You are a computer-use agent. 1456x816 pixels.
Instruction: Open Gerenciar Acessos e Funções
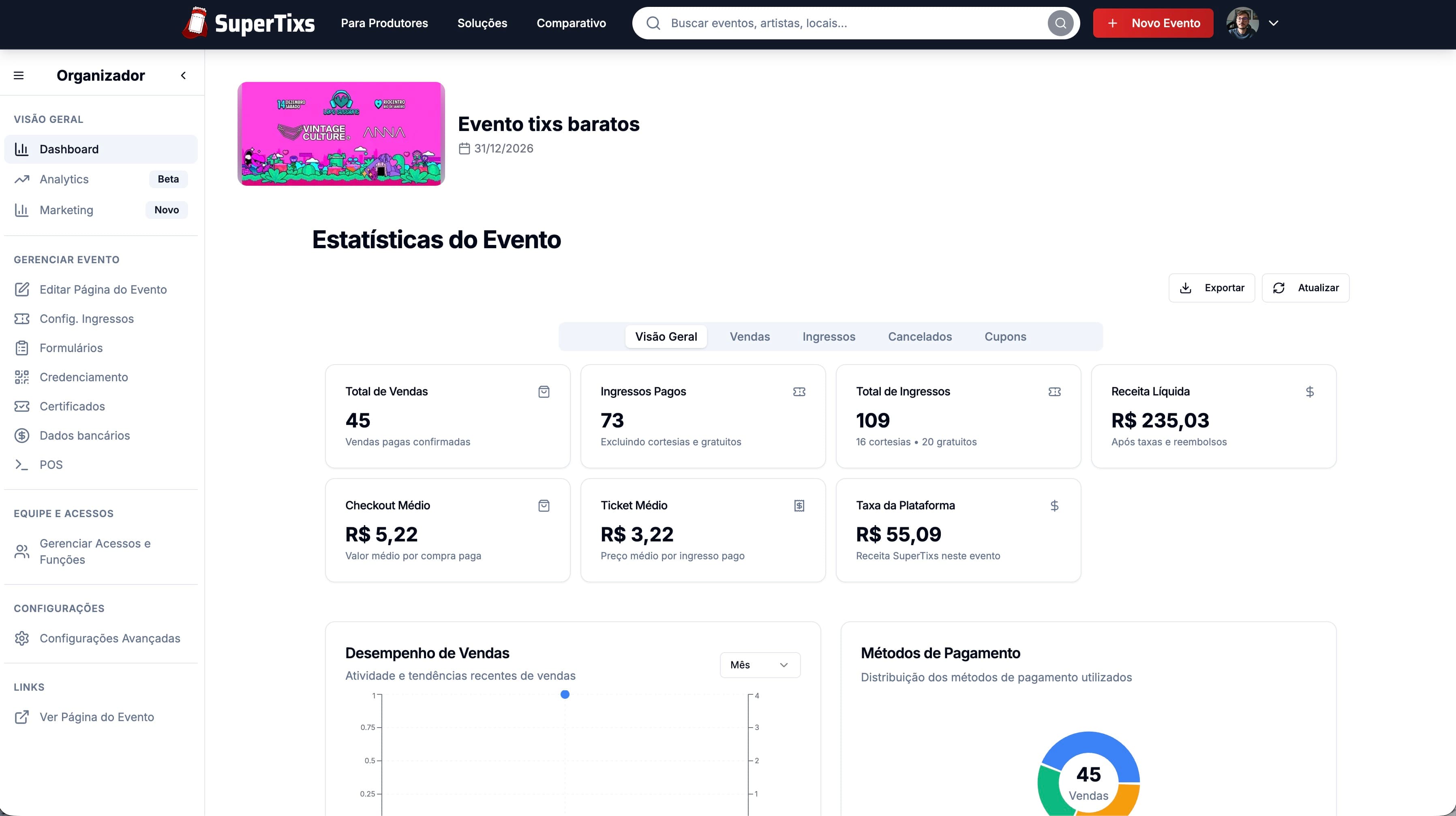(x=101, y=551)
